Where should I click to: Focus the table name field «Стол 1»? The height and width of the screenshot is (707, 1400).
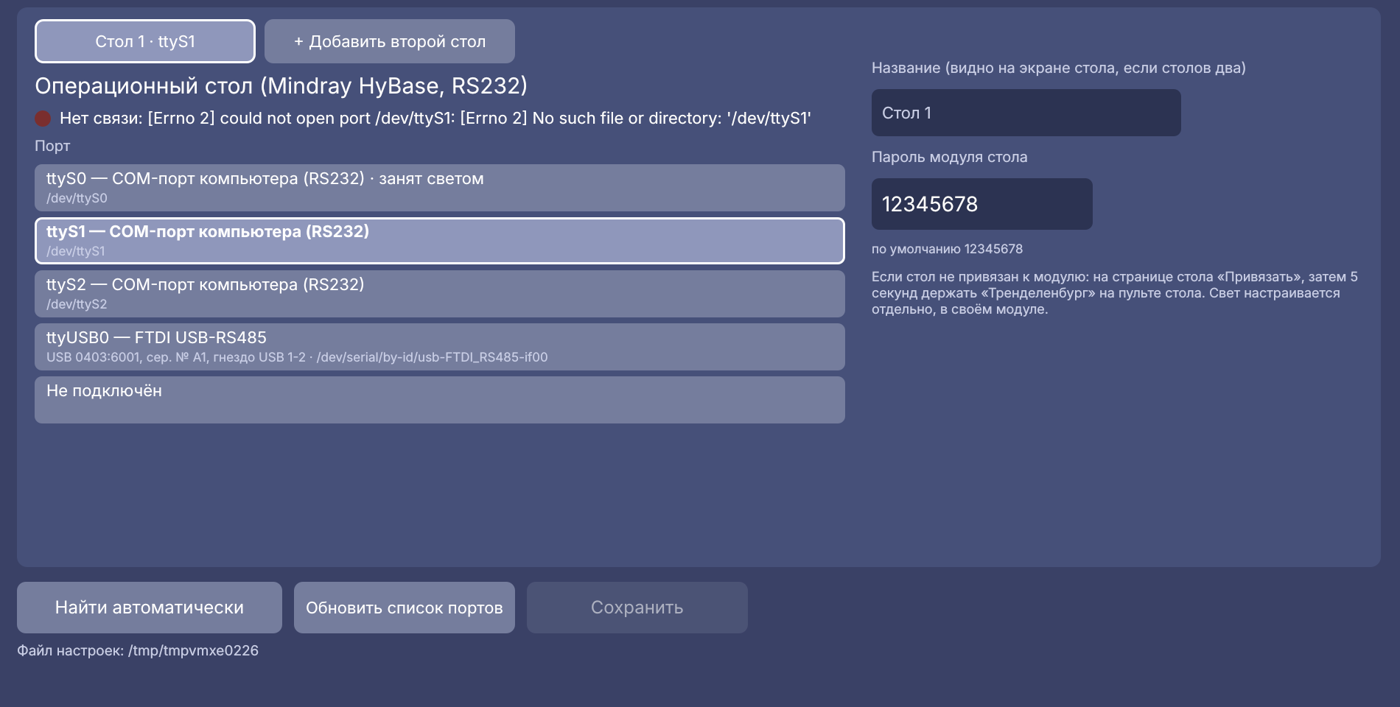[1026, 113]
